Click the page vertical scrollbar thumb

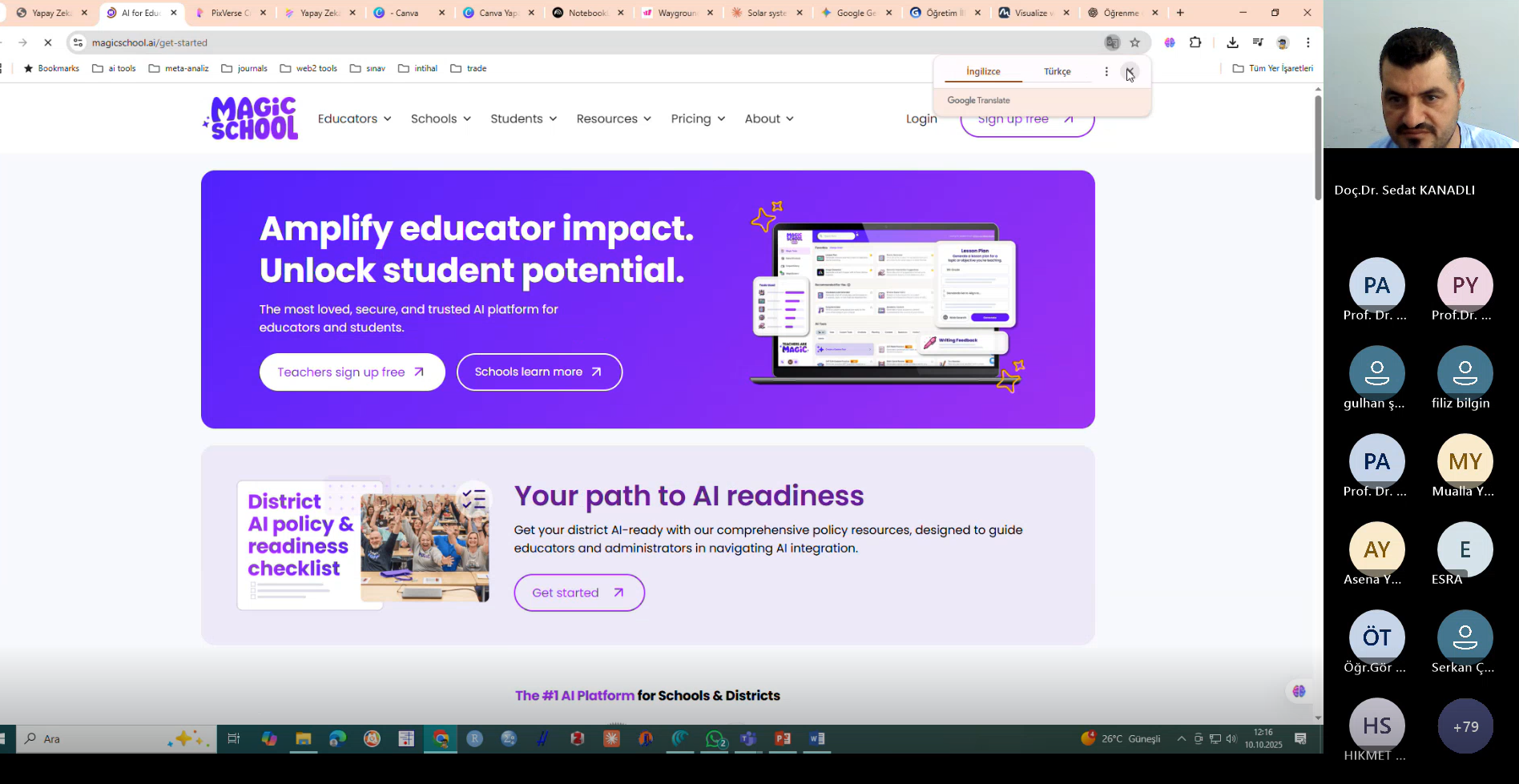[x=1318, y=148]
